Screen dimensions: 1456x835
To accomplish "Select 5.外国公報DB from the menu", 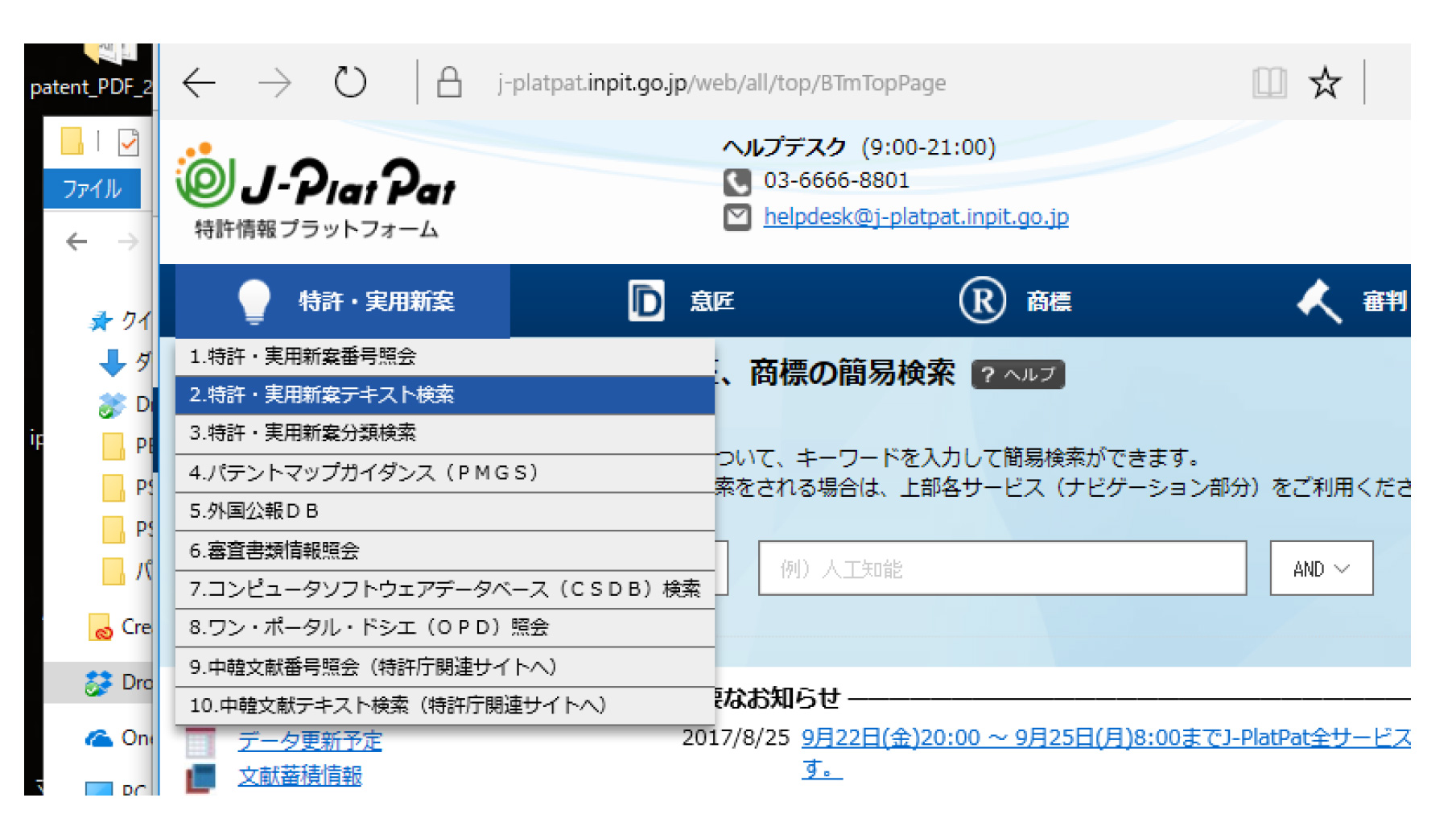I will [255, 511].
